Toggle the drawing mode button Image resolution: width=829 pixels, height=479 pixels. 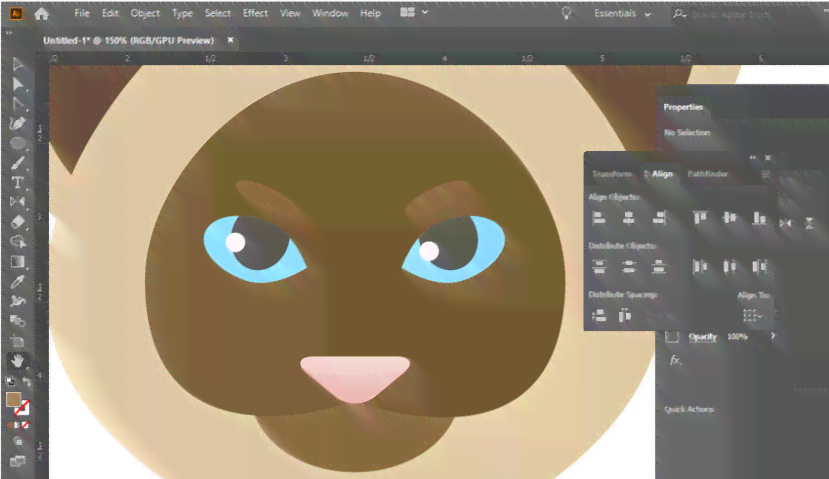(x=17, y=442)
